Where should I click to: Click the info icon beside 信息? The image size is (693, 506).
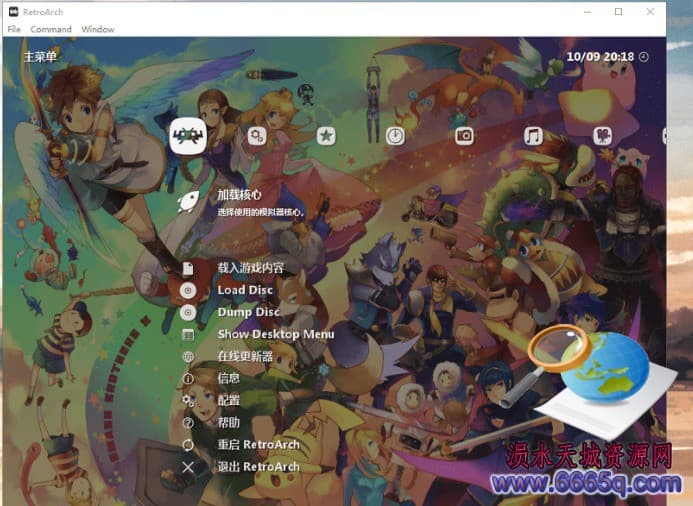[188, 379]
